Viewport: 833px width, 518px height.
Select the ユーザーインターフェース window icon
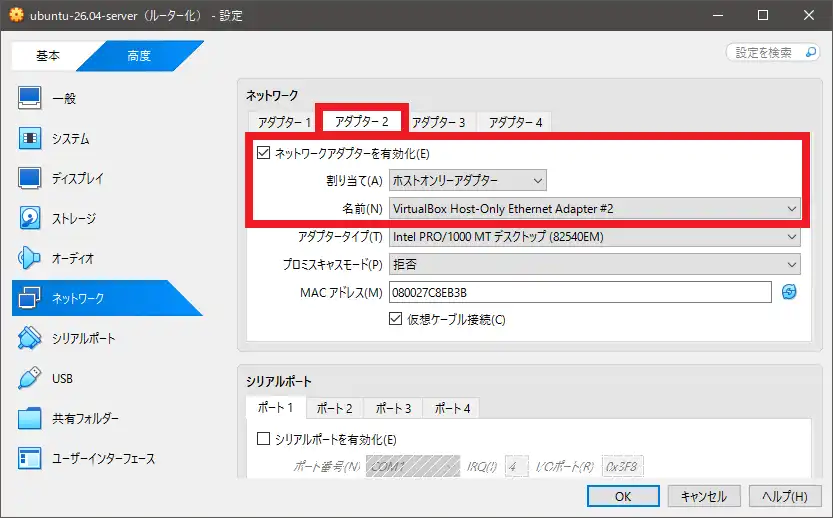[x=29, y=458]
